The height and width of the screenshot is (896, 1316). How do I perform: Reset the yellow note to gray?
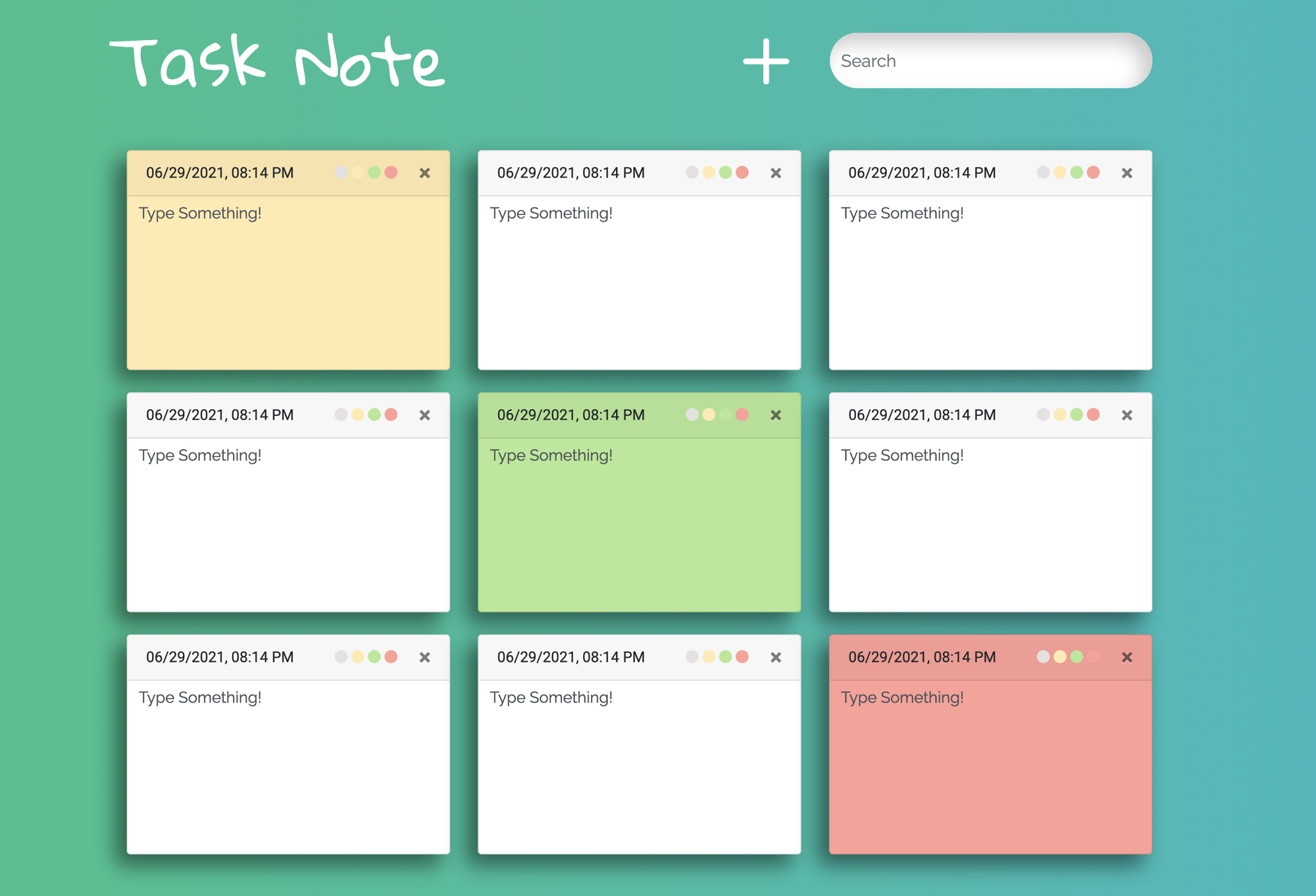pos(341,172)
